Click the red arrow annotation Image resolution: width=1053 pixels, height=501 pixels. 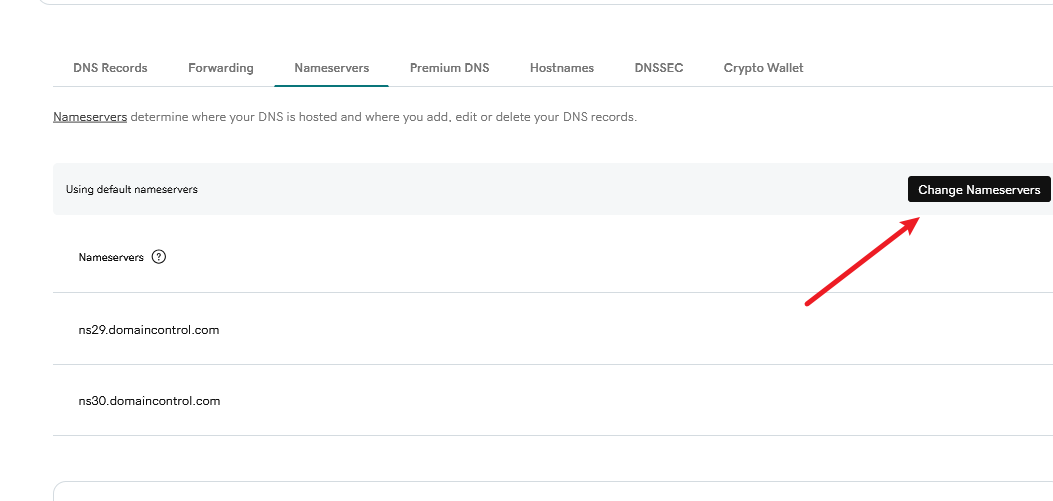[x=860, y=260]
